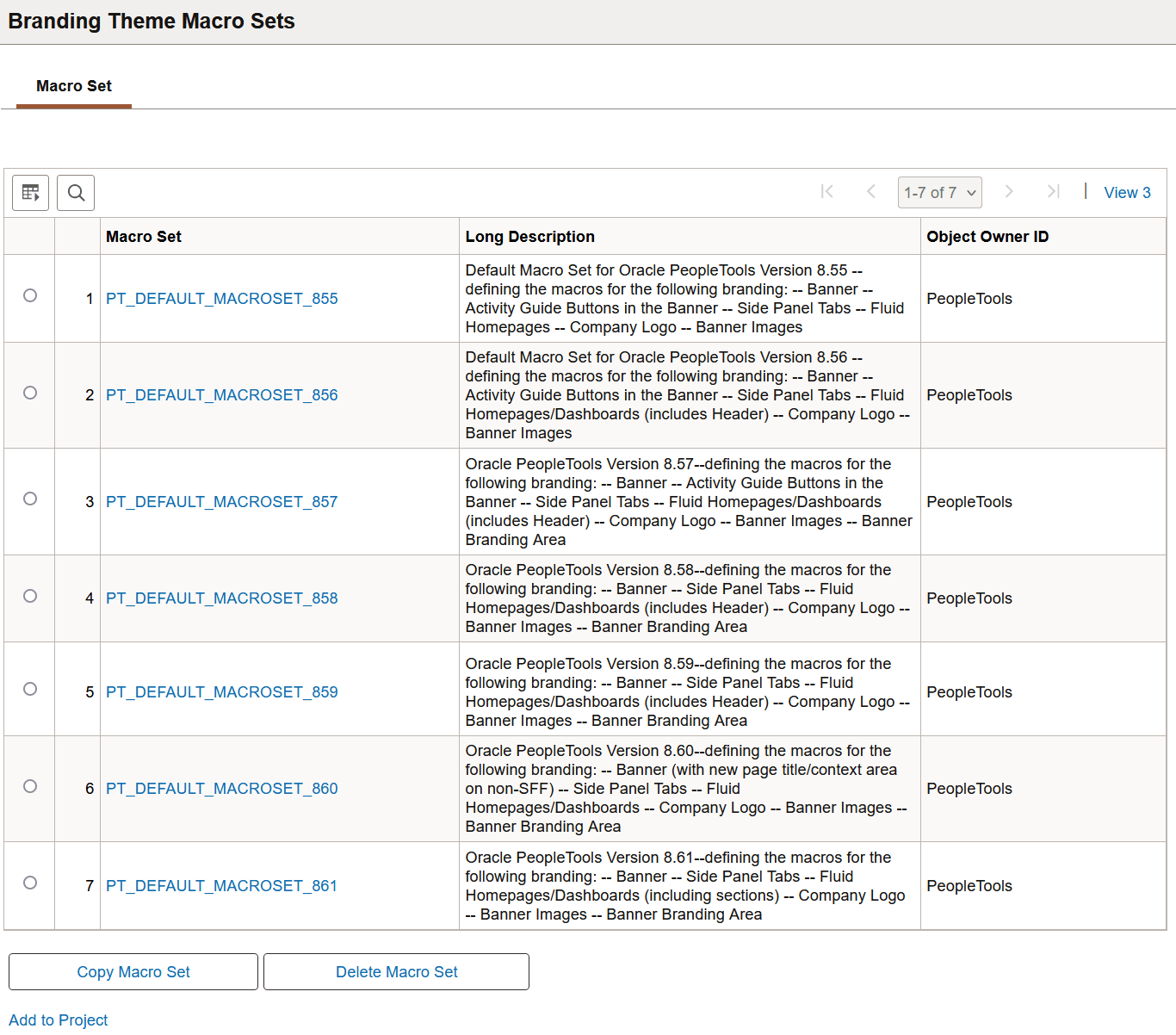Jump to last page arrow icon
Viewport: 1176px width, 1035px height.
[x=1053, y=191]
